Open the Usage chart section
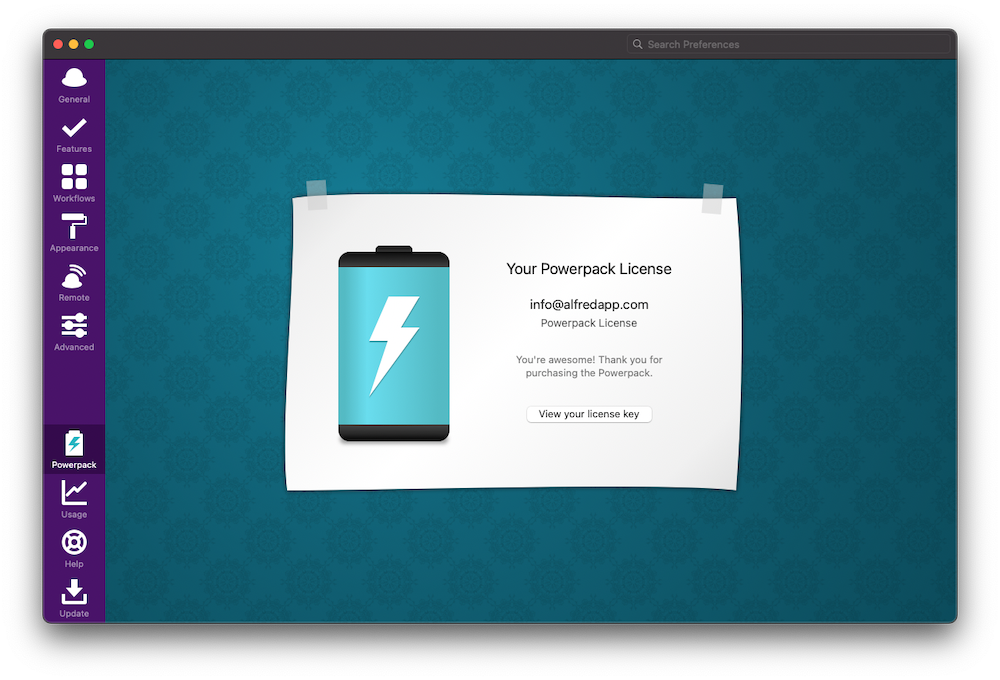 point(74,494)
